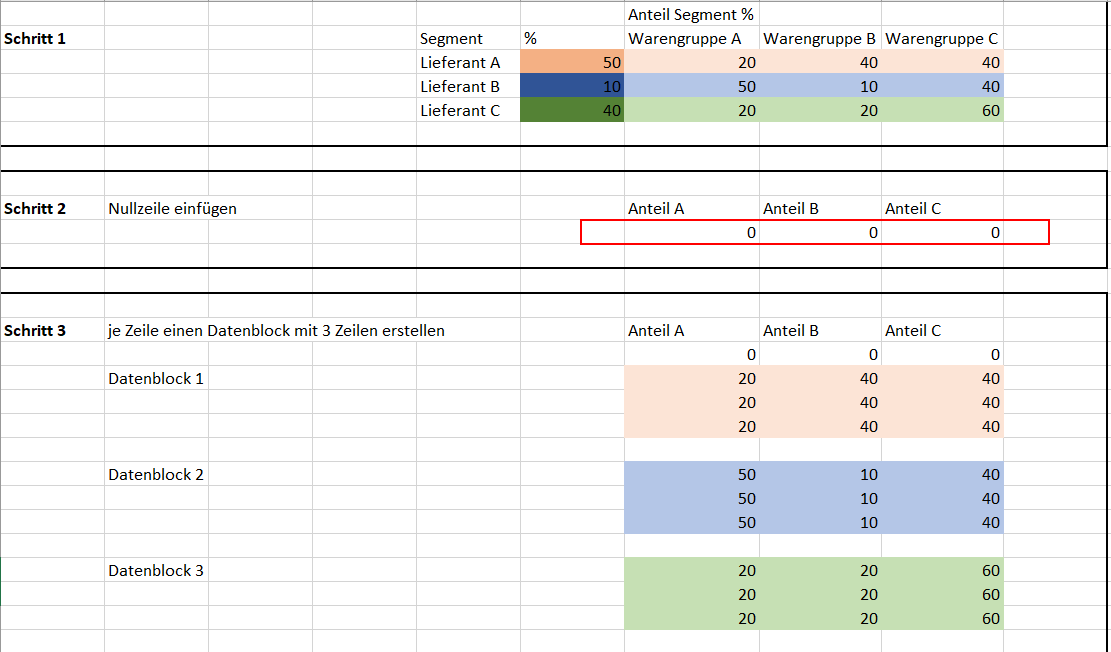
Task: Click the Schritt 3 zero under Anteil B
Action: [x=820, y=354]
